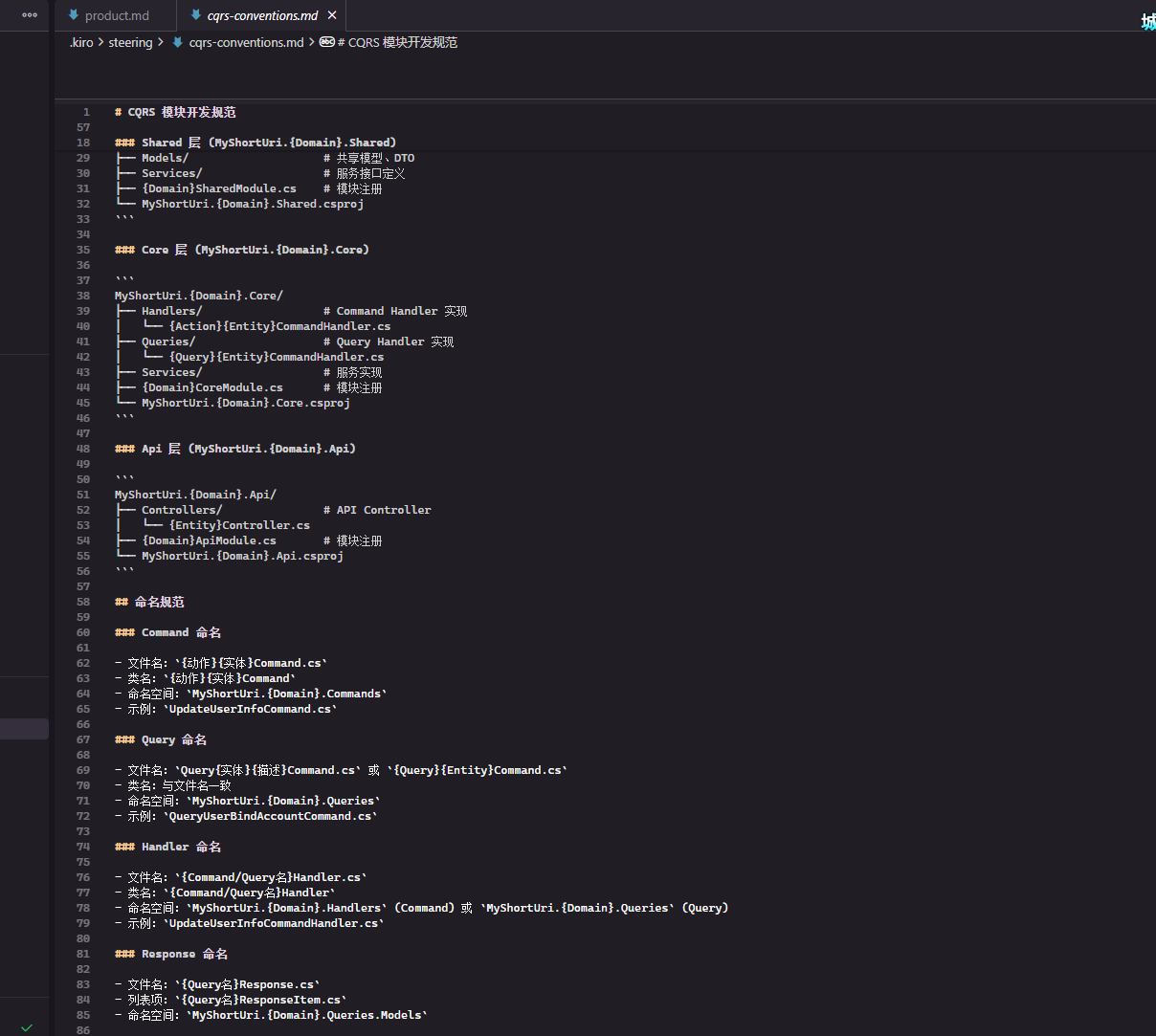Select the cqrs-conventions.md editor tab
Screen dimensions: 1156x1036
tap(262, 15)
